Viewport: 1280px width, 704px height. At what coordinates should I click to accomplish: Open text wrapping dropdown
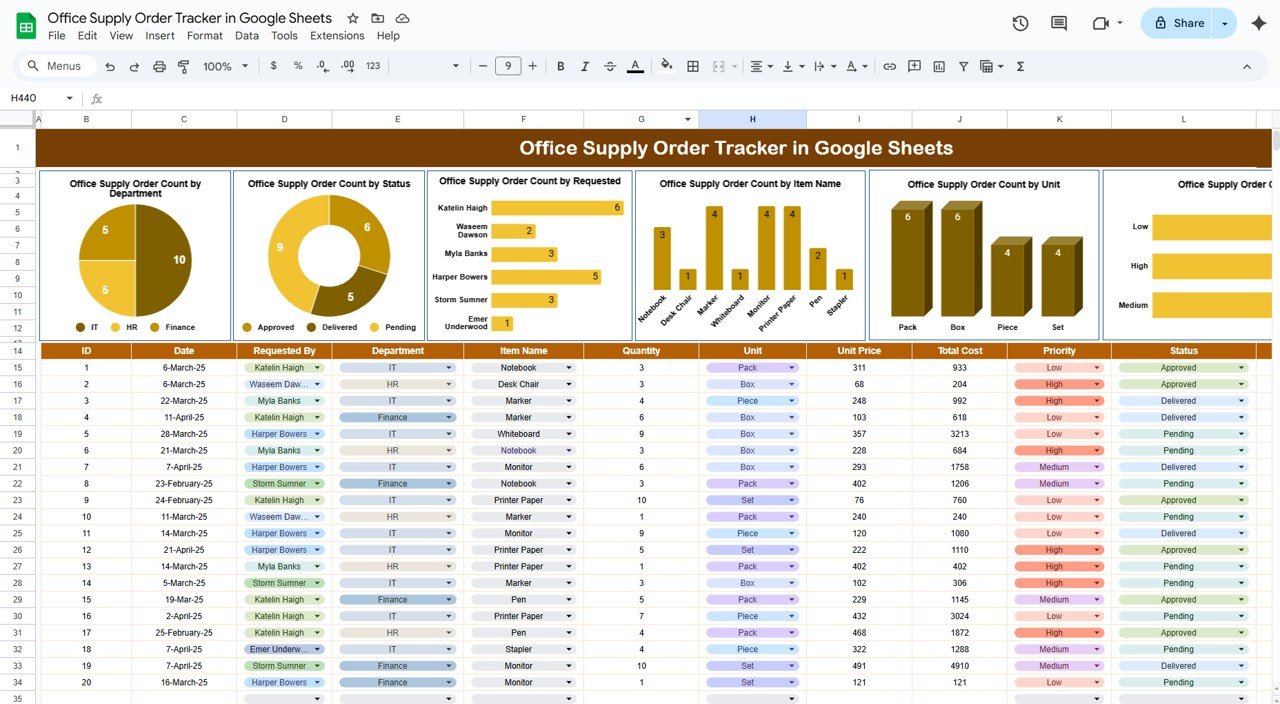824,66
